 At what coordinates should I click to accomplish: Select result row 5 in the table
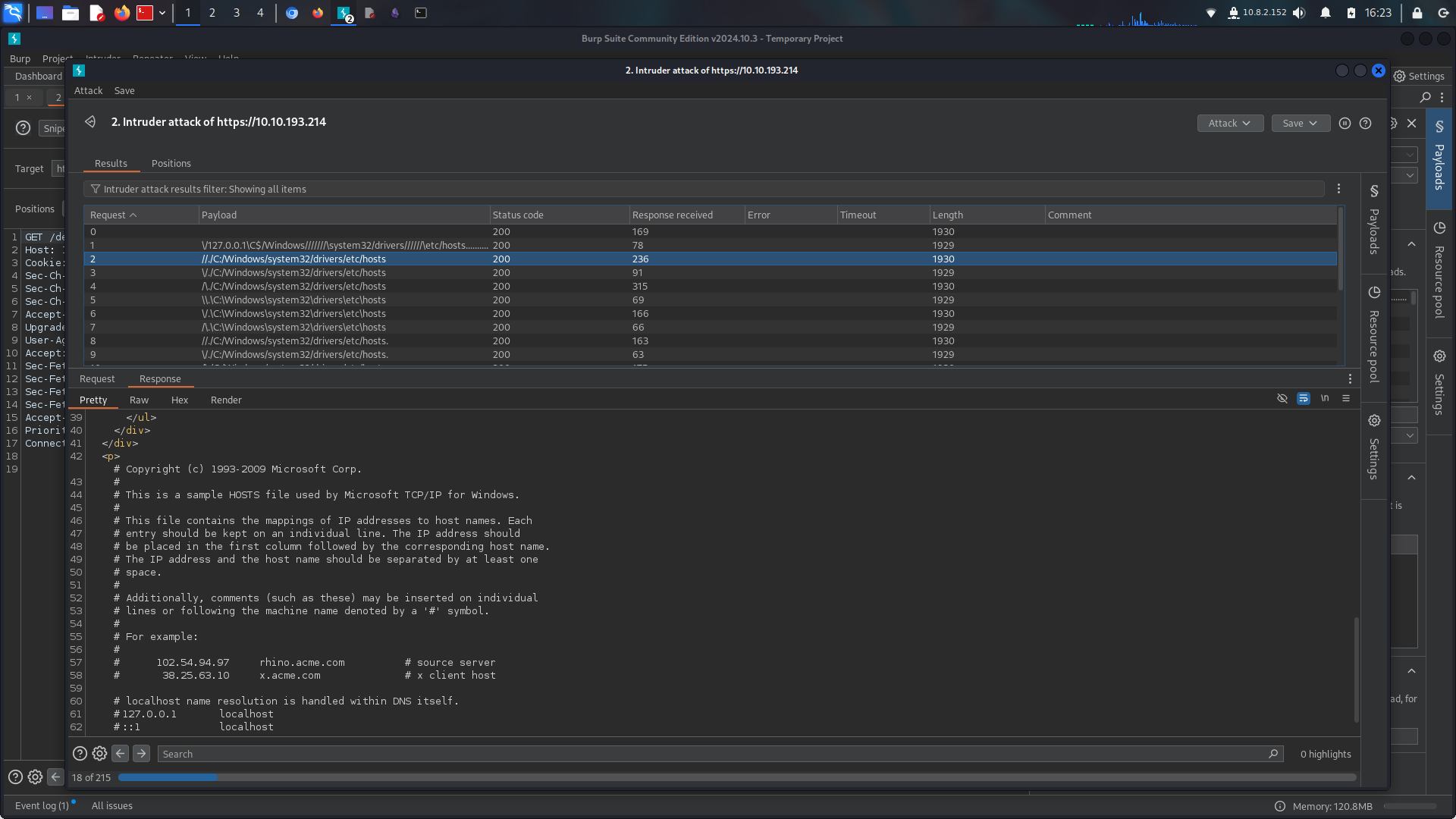tap(710, 300)
